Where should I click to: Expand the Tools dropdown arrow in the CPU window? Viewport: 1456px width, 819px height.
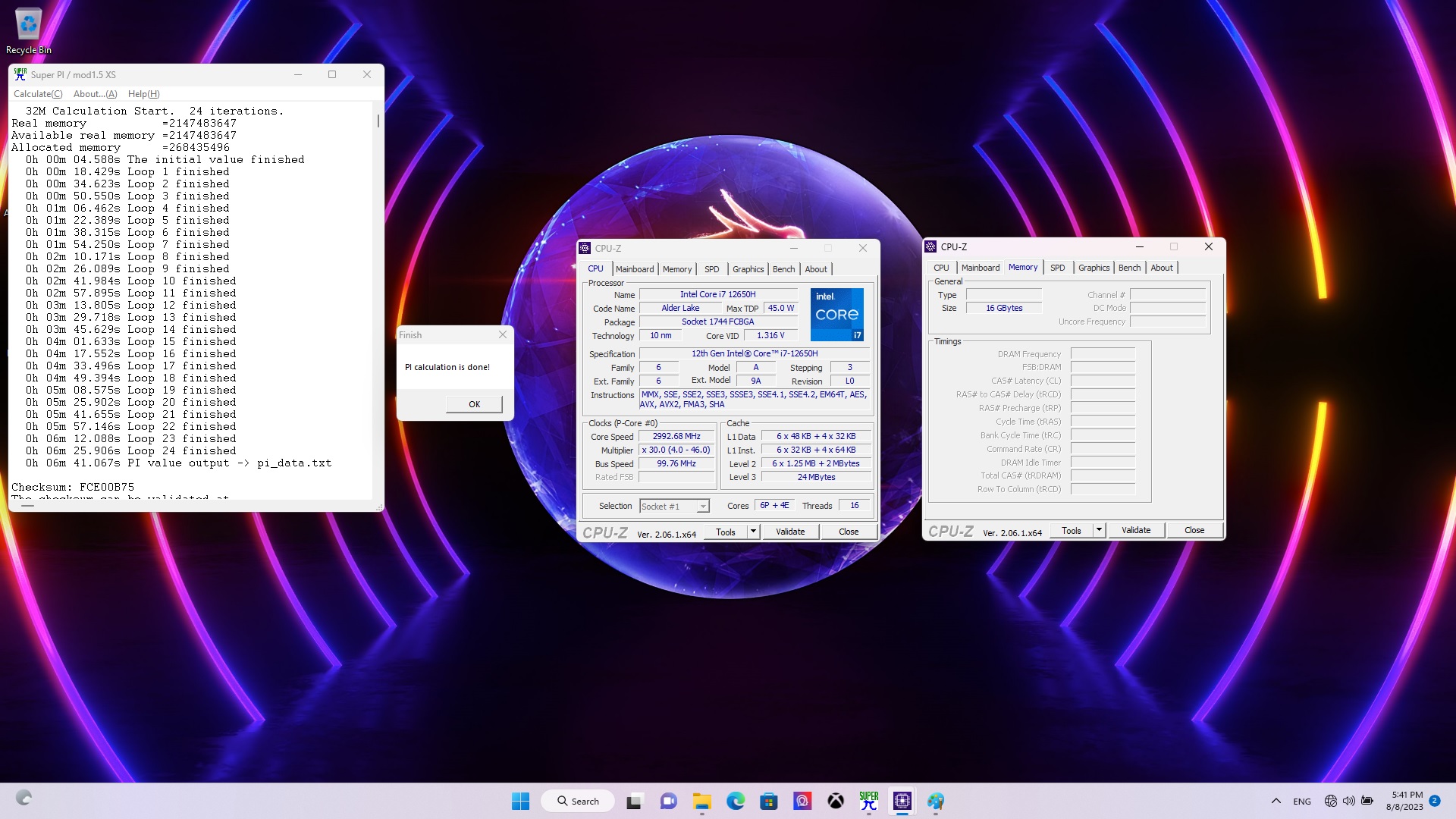[x=754, y=532]
